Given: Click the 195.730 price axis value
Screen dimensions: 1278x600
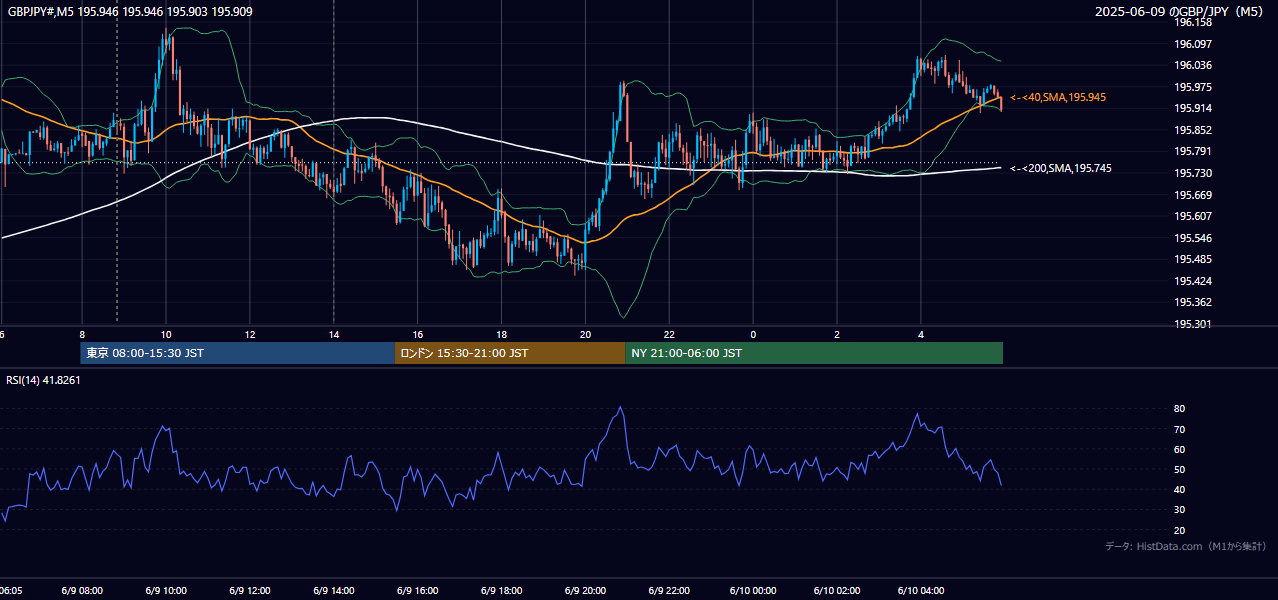Looking at the screenshot, I should [x=1193, y=173].
